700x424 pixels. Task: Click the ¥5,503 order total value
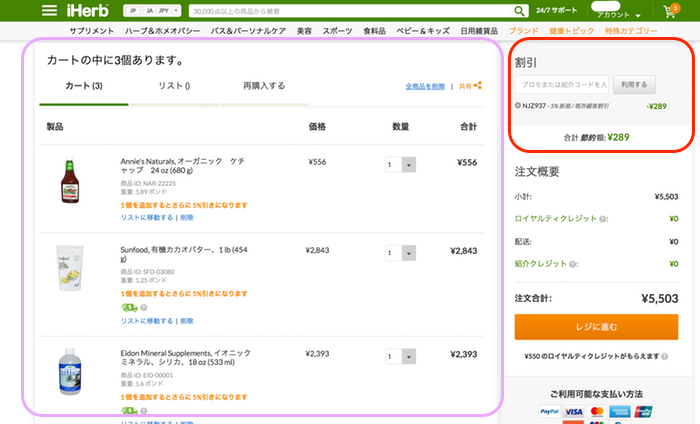pyautogui.click(x=660, y=299)
